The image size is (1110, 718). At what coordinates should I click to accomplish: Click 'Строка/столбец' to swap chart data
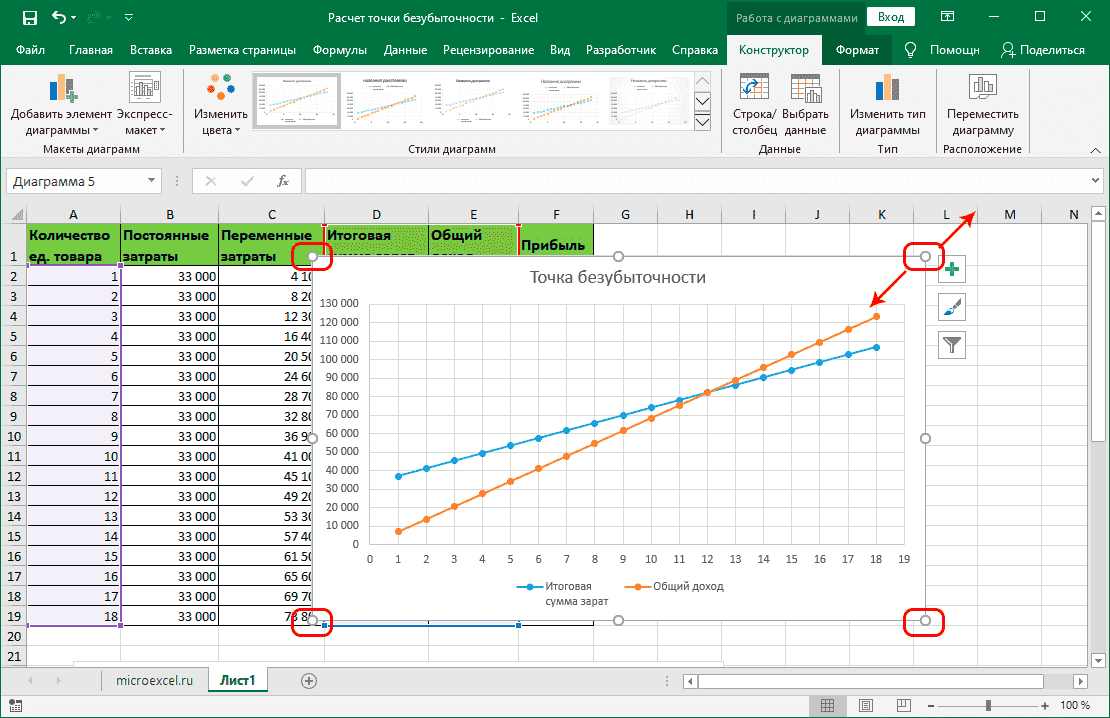point(755,100)
